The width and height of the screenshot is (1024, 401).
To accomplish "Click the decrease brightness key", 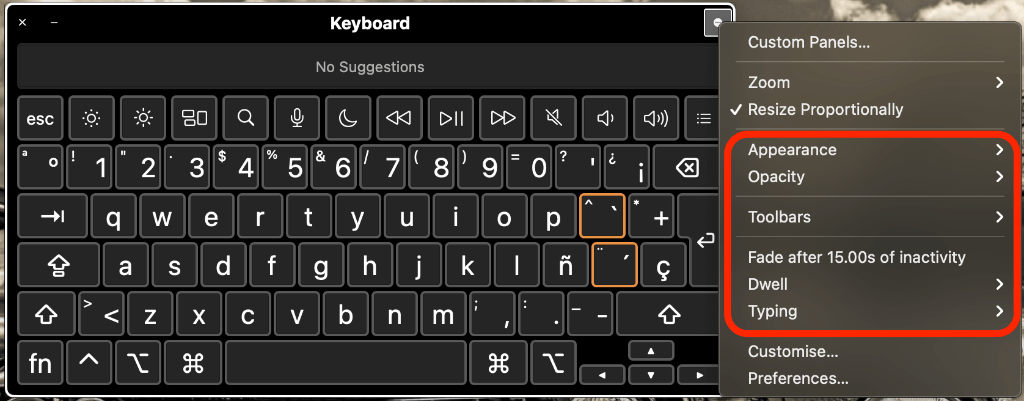I will (91, 119).
